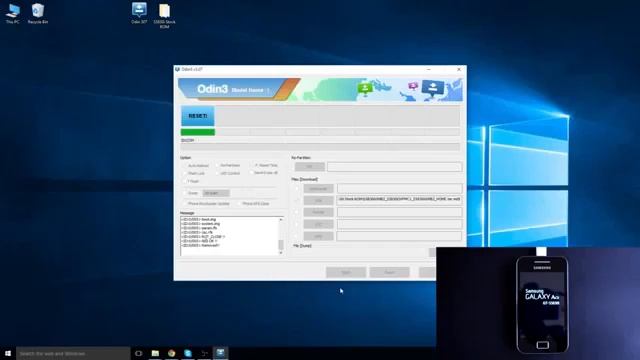This screenshot has height=360, width=640.
Task: Click the PDA file path field
Action: [400, 199]
